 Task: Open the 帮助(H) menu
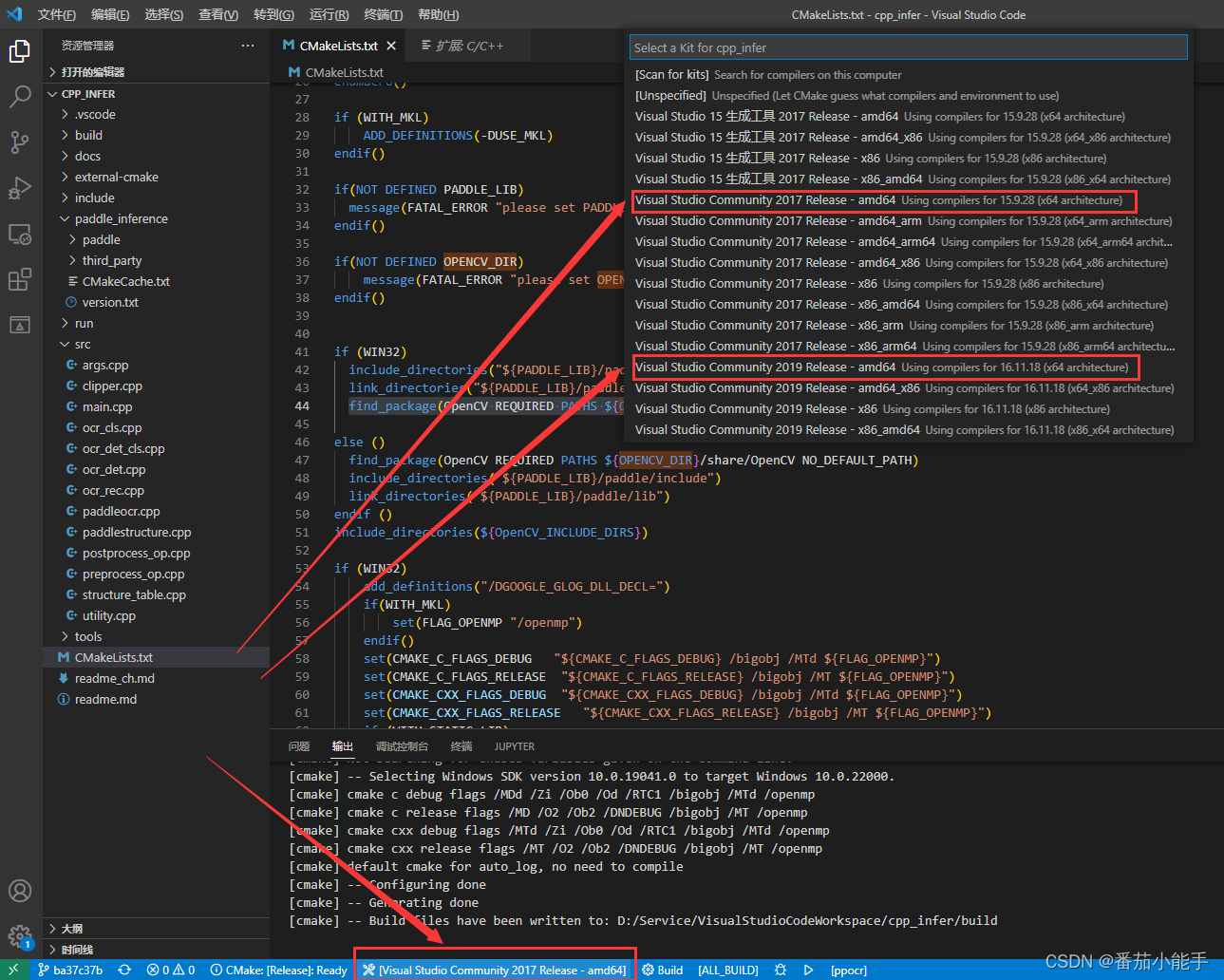tap(438, 14)
